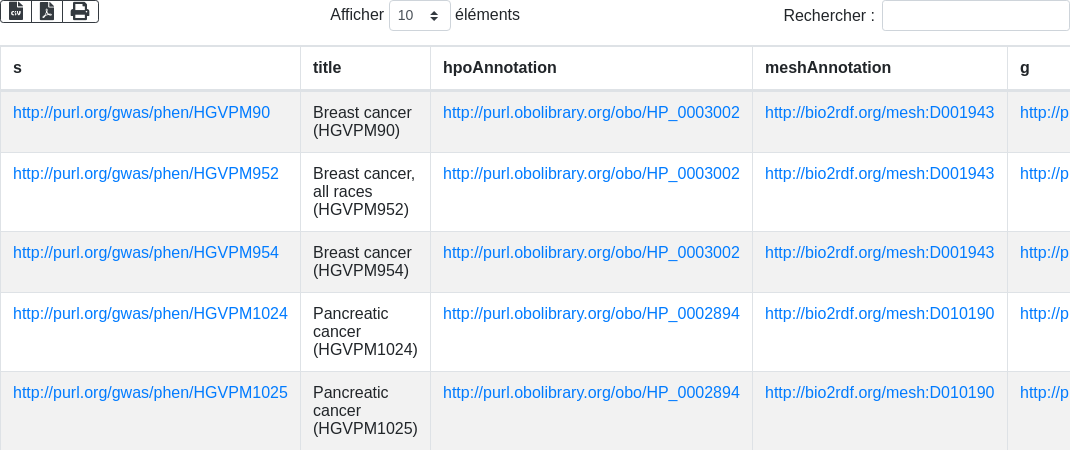
Task: Sort by the s column header
Action: tap(150, 68)
